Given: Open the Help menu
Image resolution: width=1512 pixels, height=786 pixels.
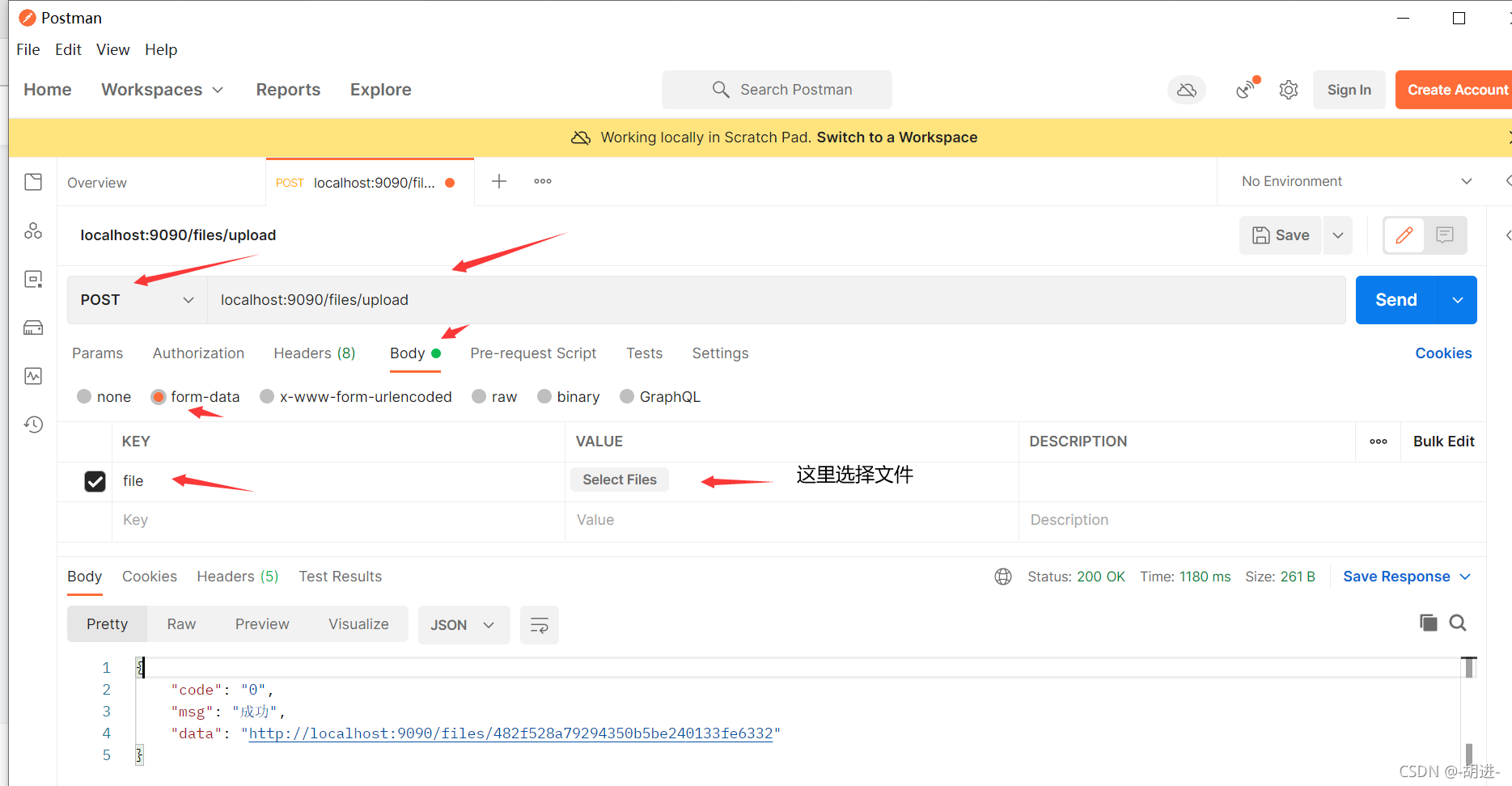Looking at the screenshot, I should 161,49.
